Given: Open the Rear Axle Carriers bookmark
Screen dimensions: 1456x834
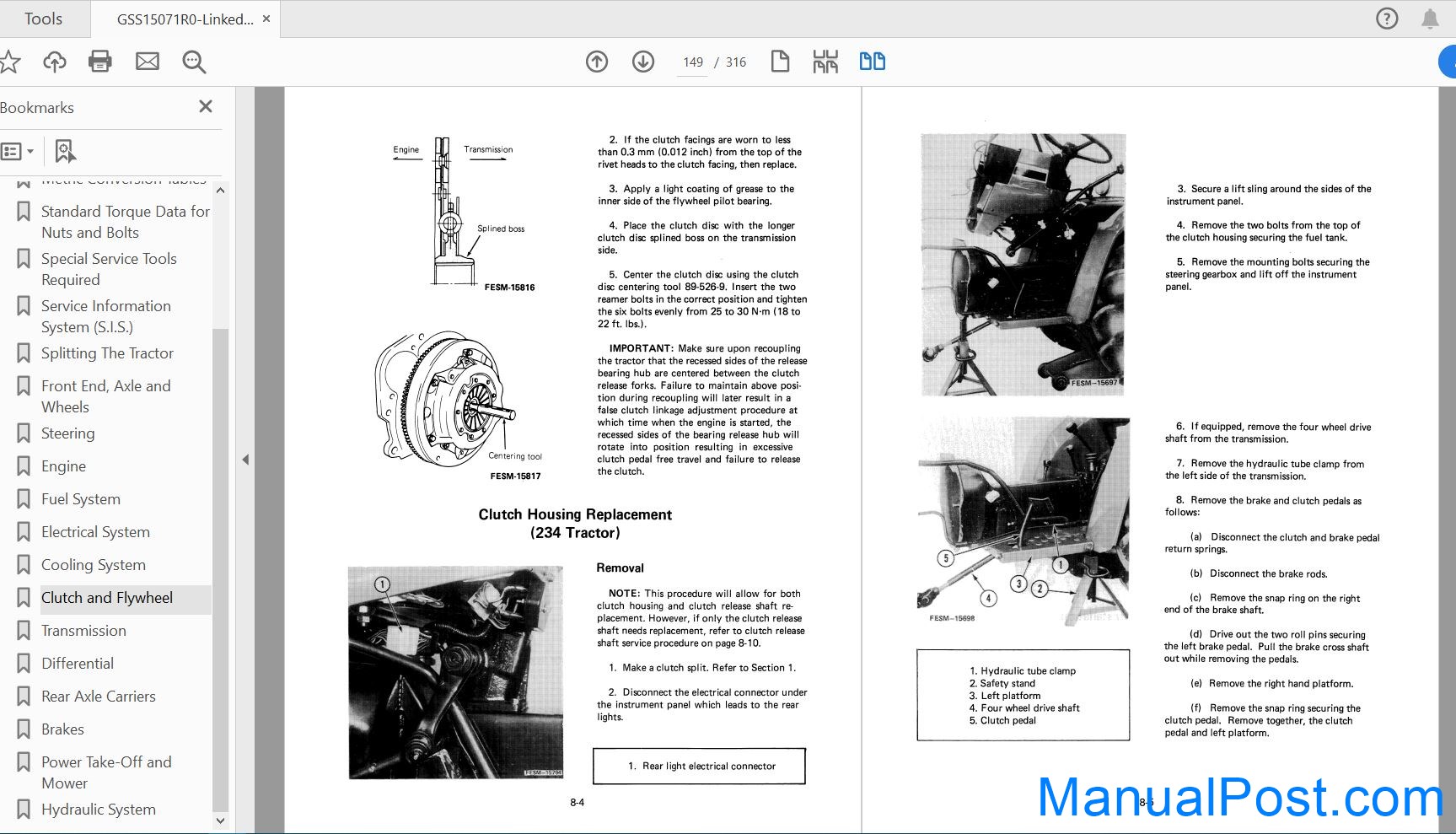Looking at the screenshot, I should click(99, 697).
